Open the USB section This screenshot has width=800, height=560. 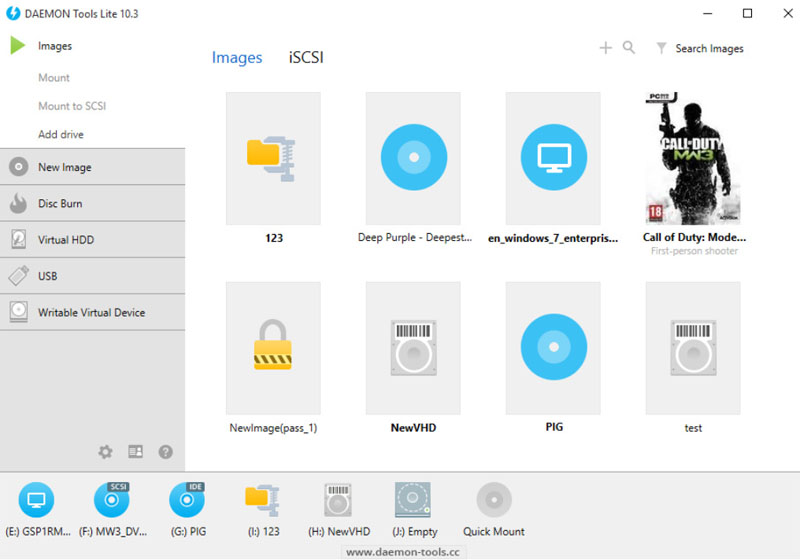[92, 275]
